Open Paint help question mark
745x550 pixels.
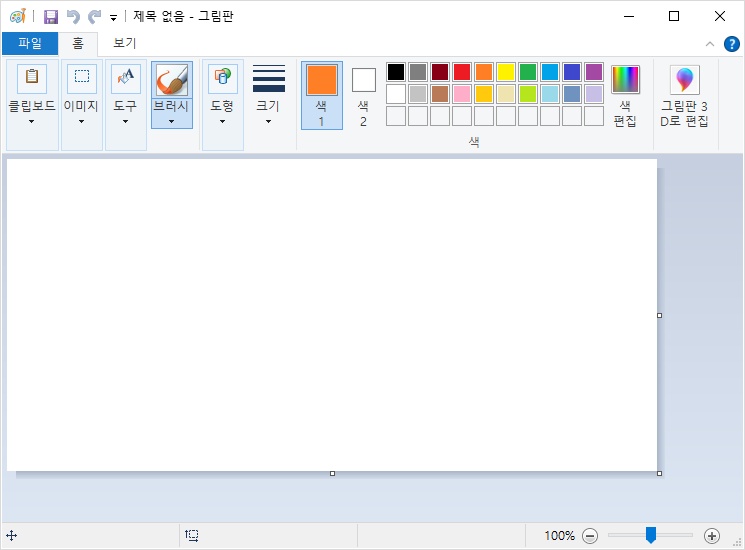732,44
